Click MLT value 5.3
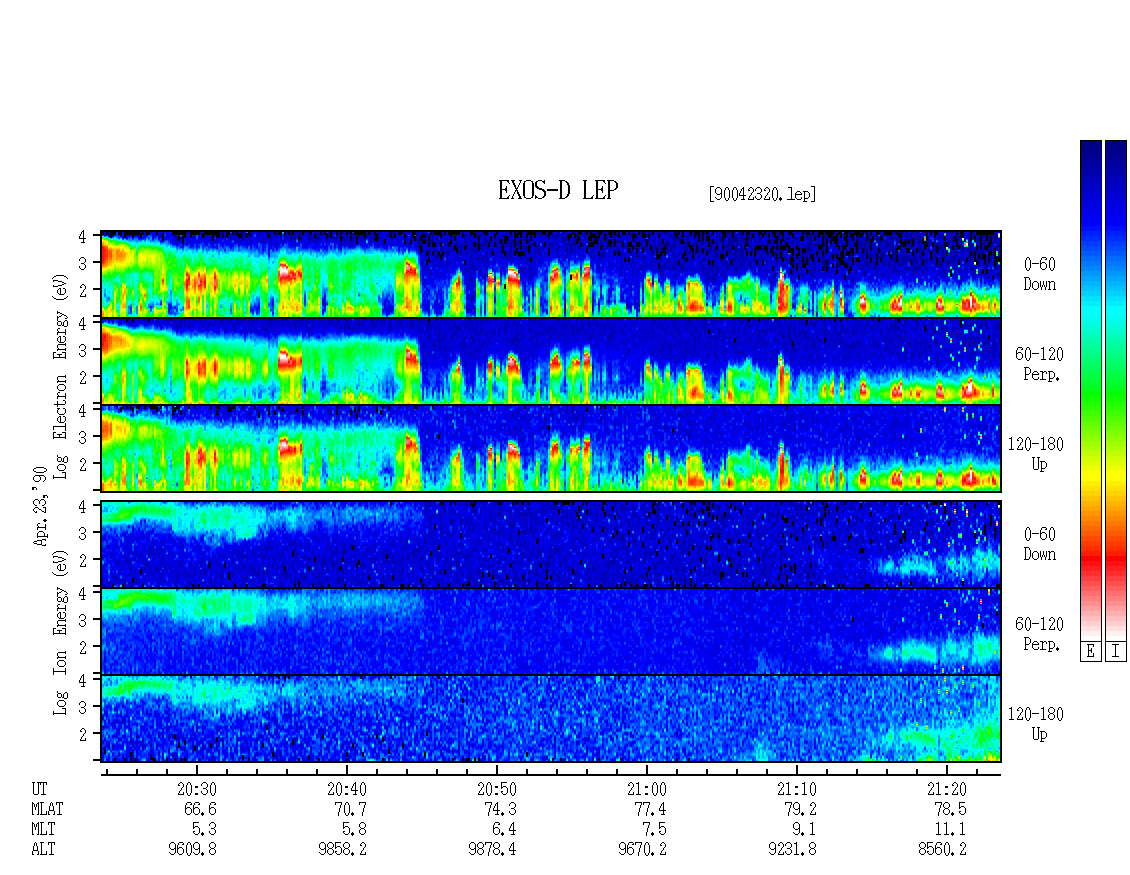This screenshot has width=1130, height=875. (x=205, y=829)
